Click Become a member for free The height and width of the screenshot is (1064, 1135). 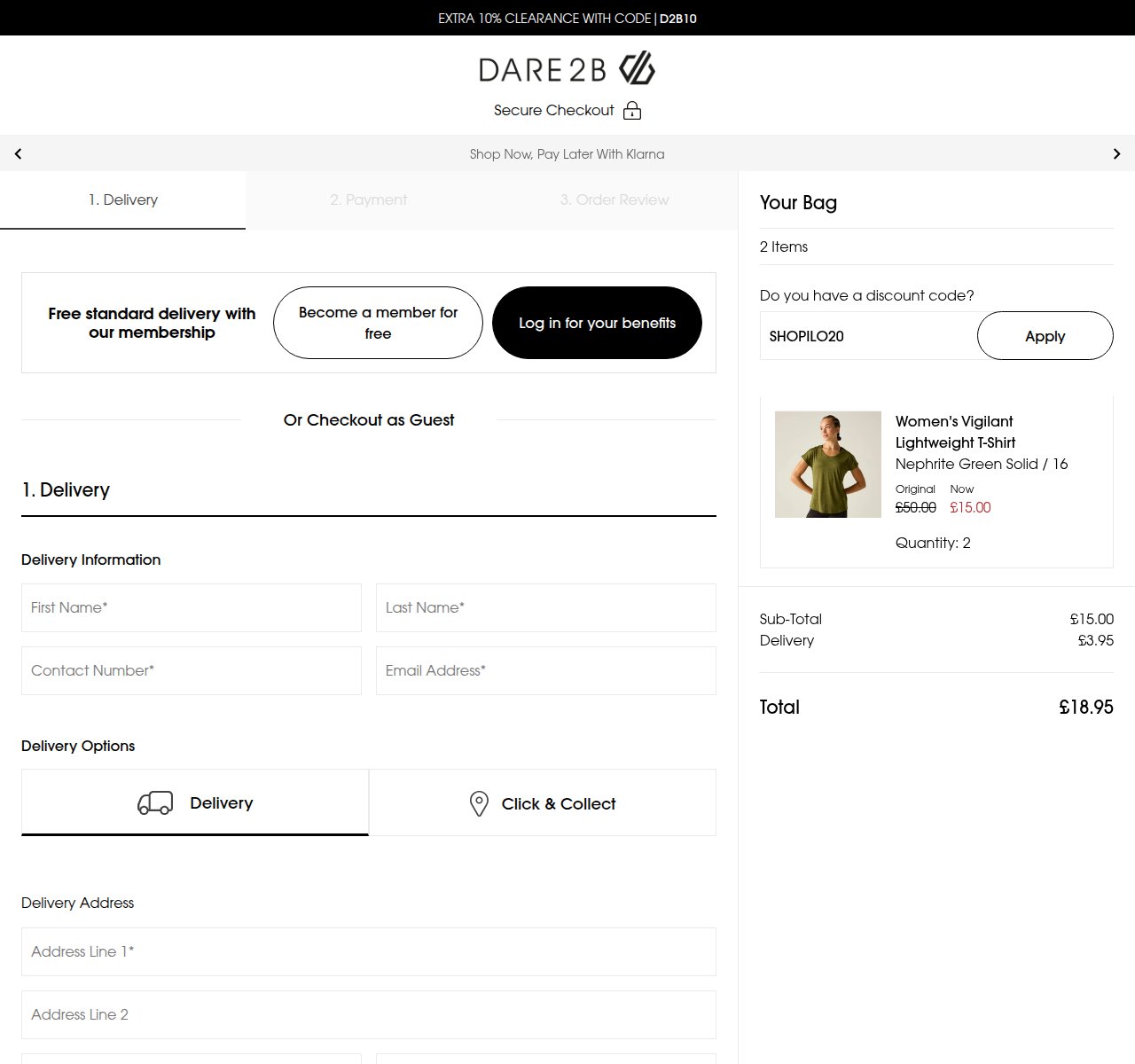[x=378, y=323]
